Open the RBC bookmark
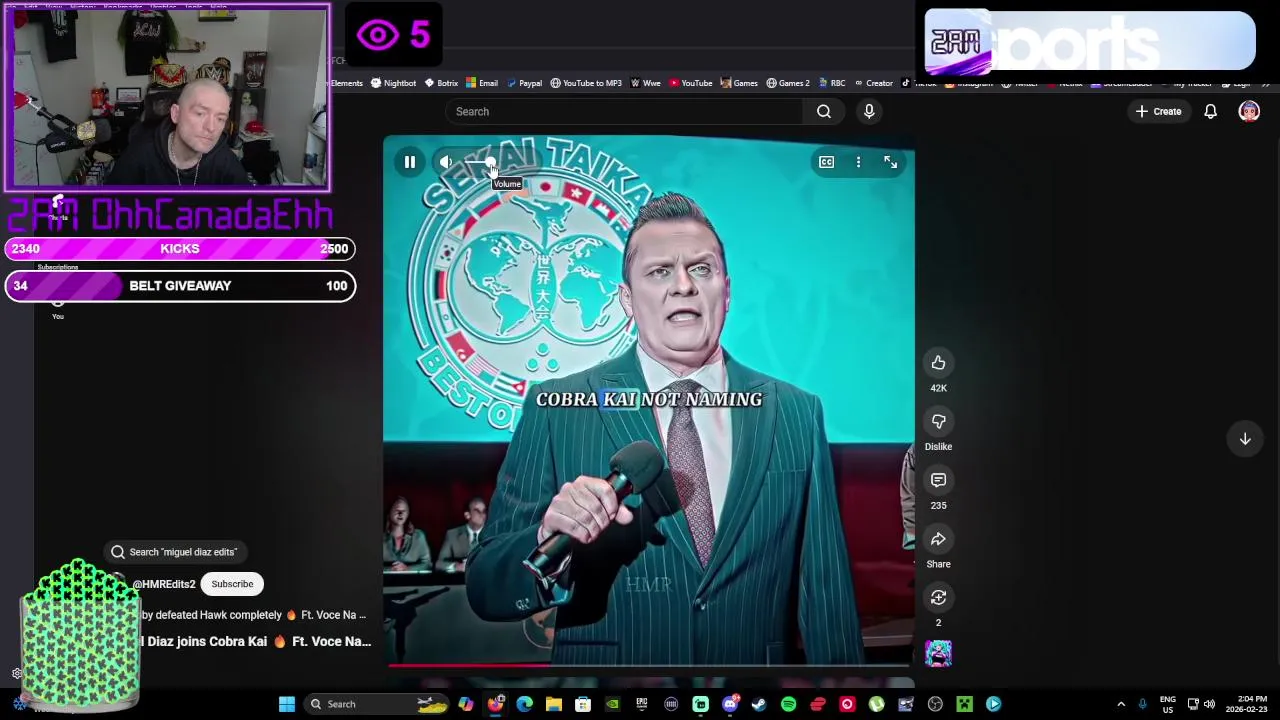1280x720 pixels. coord(832,83)
